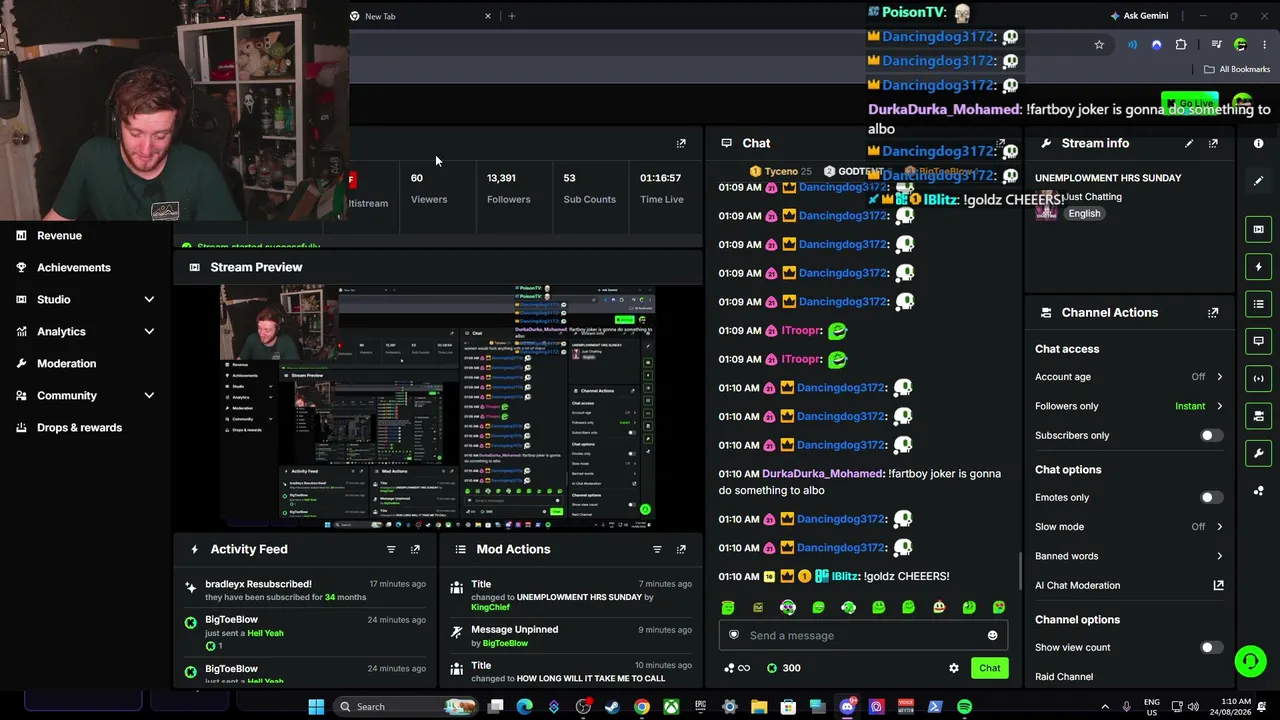
Task: Open Spotify from the taskbar
Action: click(964, 707)
